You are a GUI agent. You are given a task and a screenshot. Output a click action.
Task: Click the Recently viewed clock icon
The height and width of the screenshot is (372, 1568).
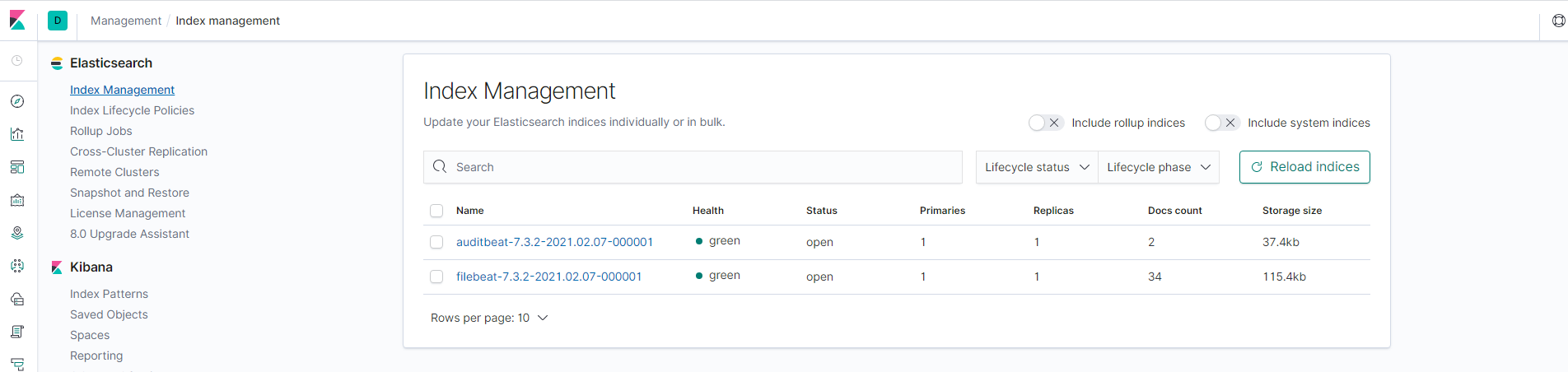(17, 60)
